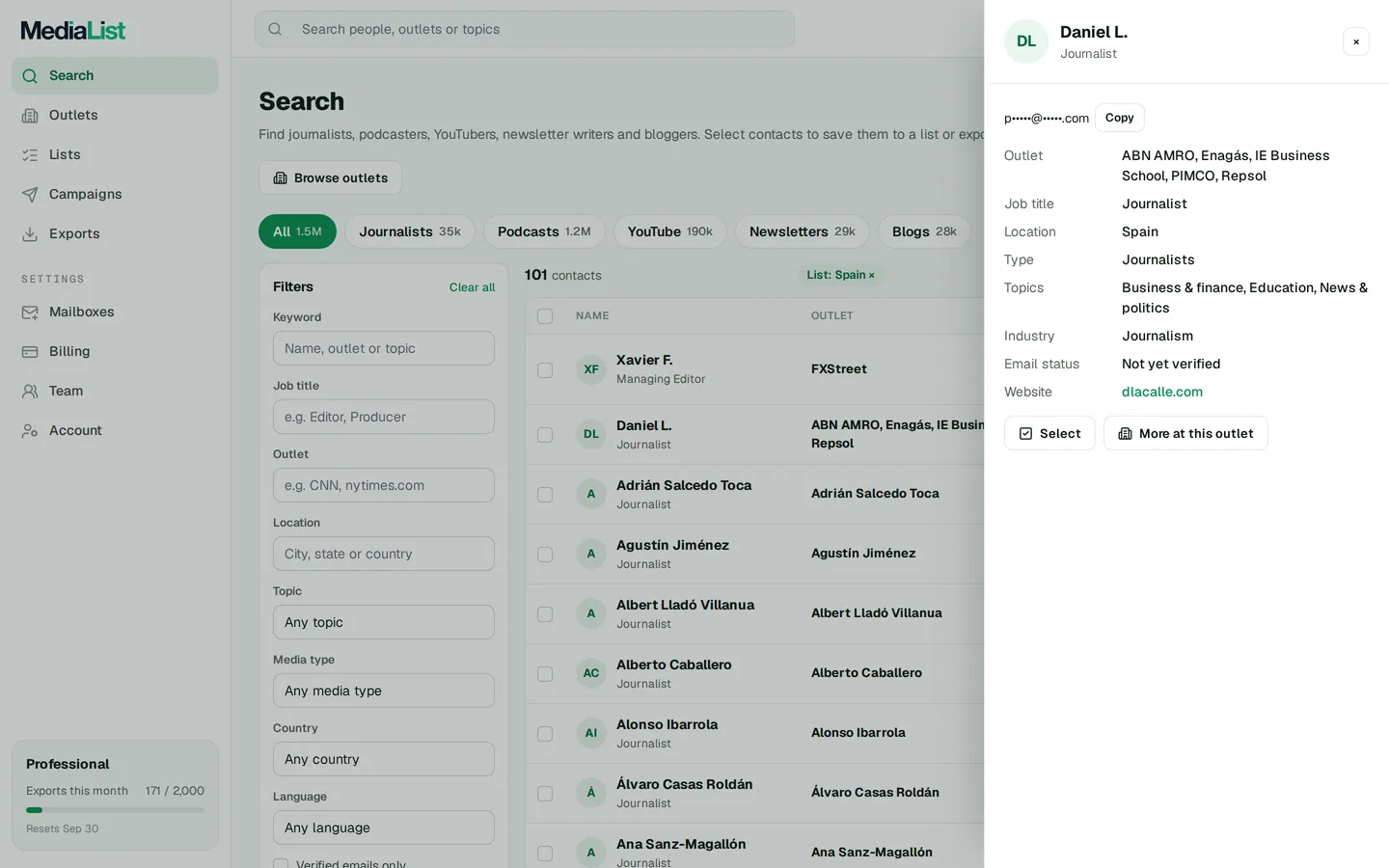Open Mailboxes settings
The height and width of the screenshot is (868, 1389).
coord(115,312)
